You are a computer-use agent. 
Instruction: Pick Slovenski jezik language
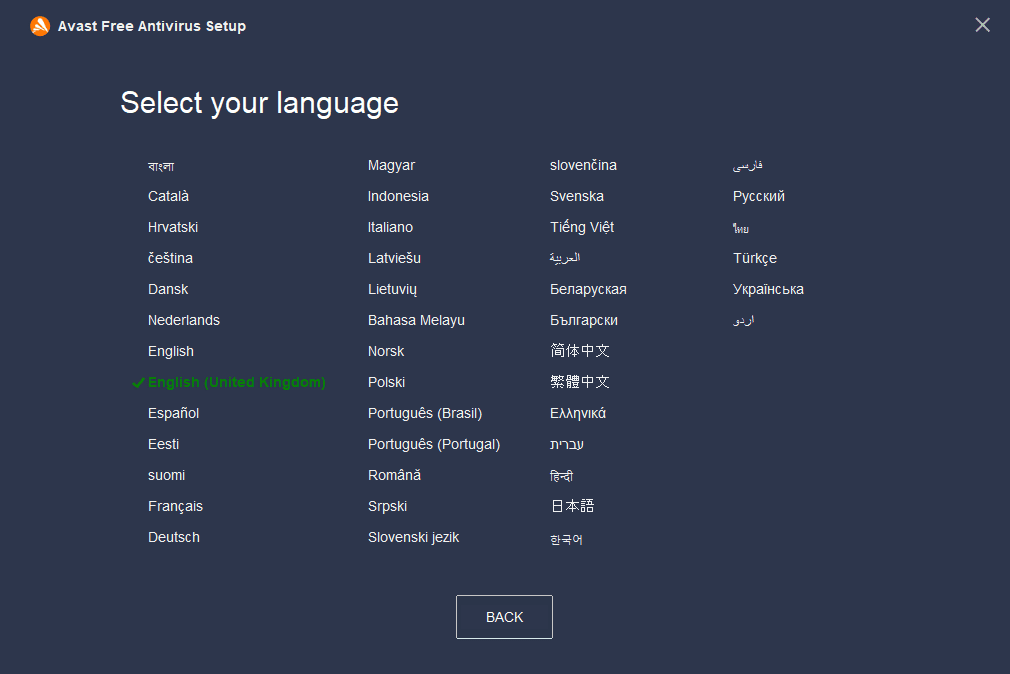point(413,537)
